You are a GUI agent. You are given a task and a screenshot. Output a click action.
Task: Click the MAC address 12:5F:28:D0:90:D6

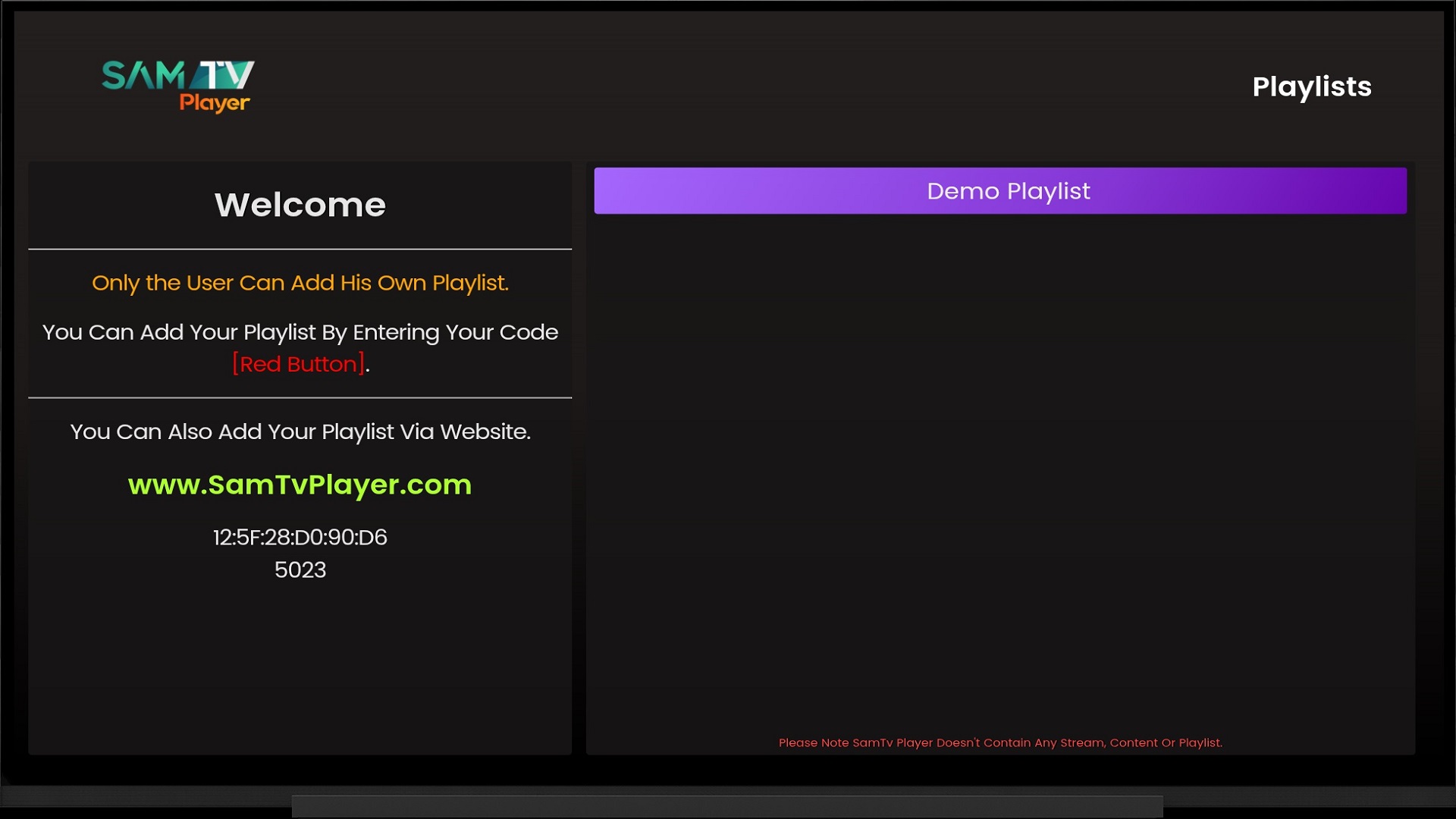(x=300, y=537)
